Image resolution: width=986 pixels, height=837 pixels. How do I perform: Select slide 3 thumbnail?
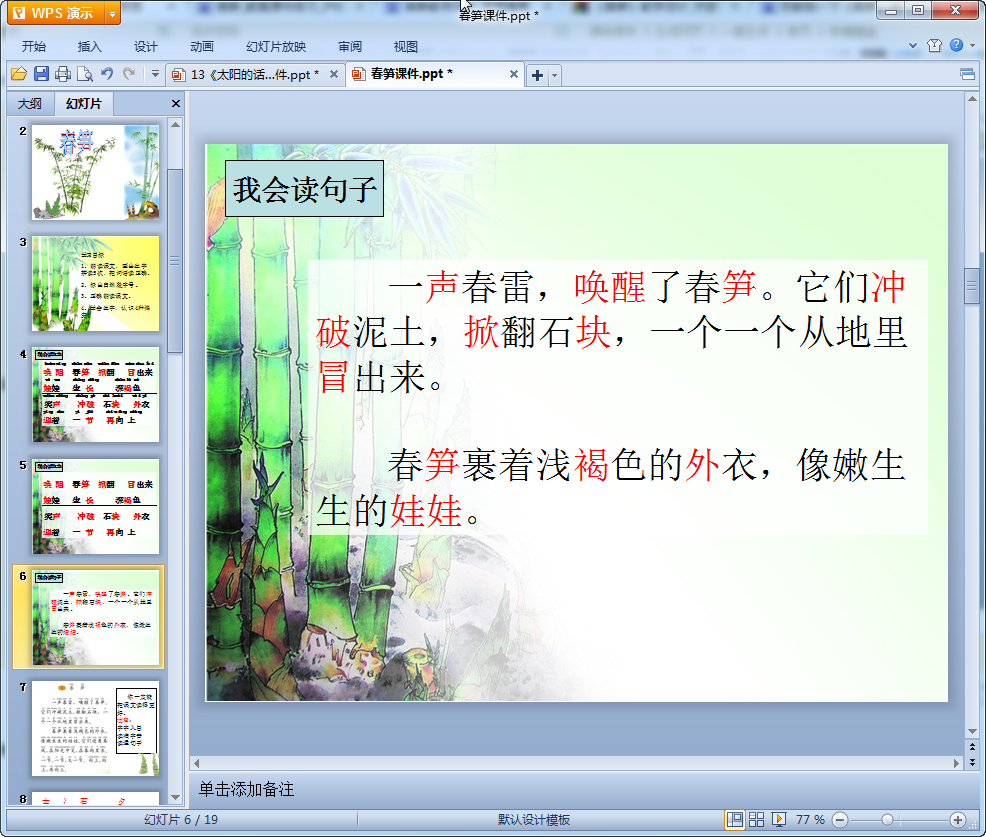(x=96, y=284)
